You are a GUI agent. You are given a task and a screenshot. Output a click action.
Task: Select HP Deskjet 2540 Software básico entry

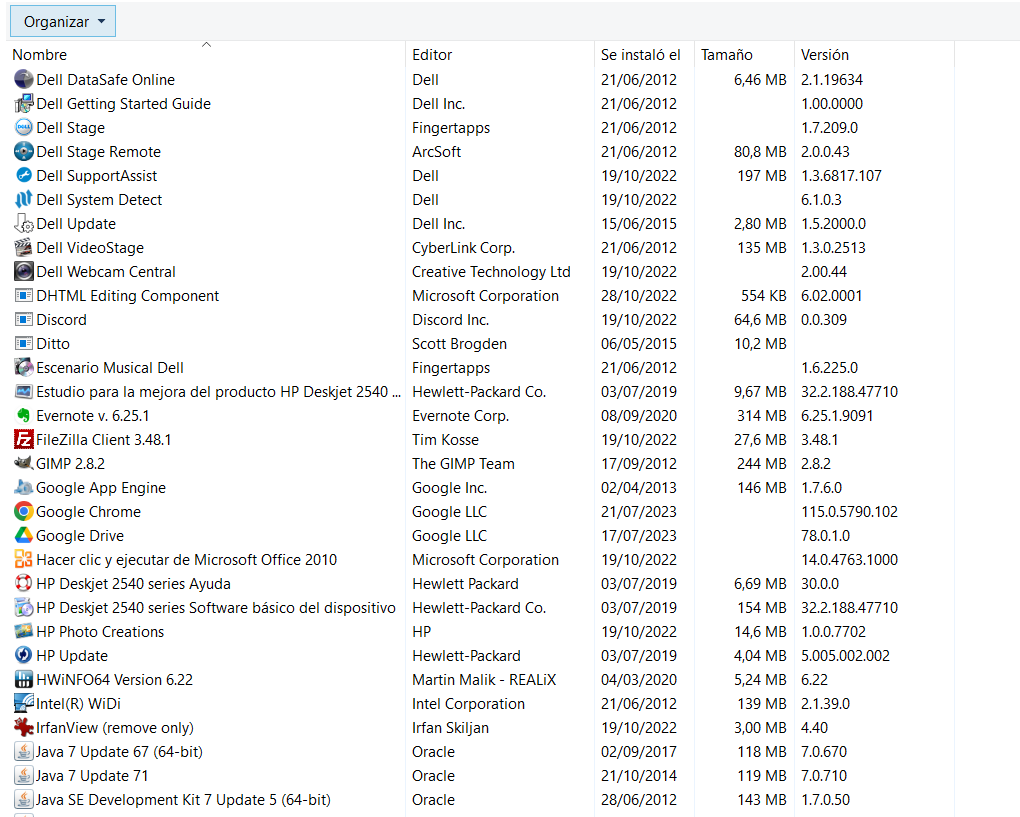coord(216,608)
